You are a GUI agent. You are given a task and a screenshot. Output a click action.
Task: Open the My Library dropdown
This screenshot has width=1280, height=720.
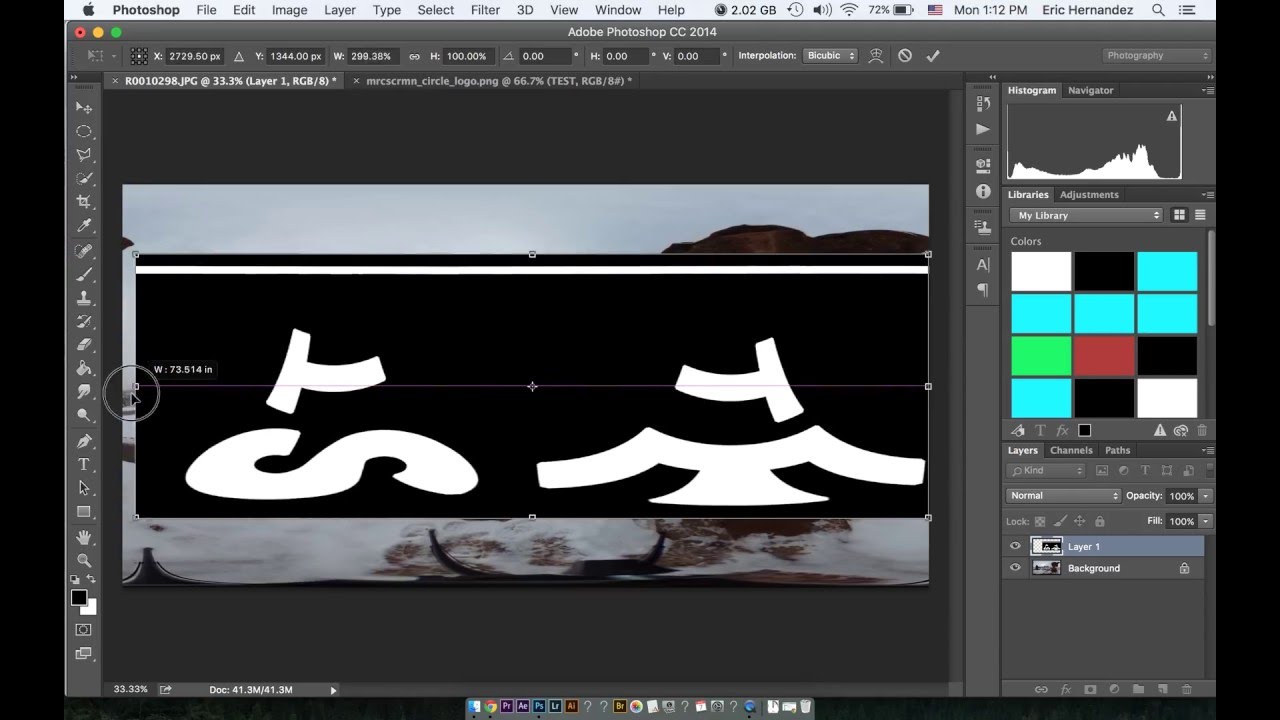(1086, 215)
